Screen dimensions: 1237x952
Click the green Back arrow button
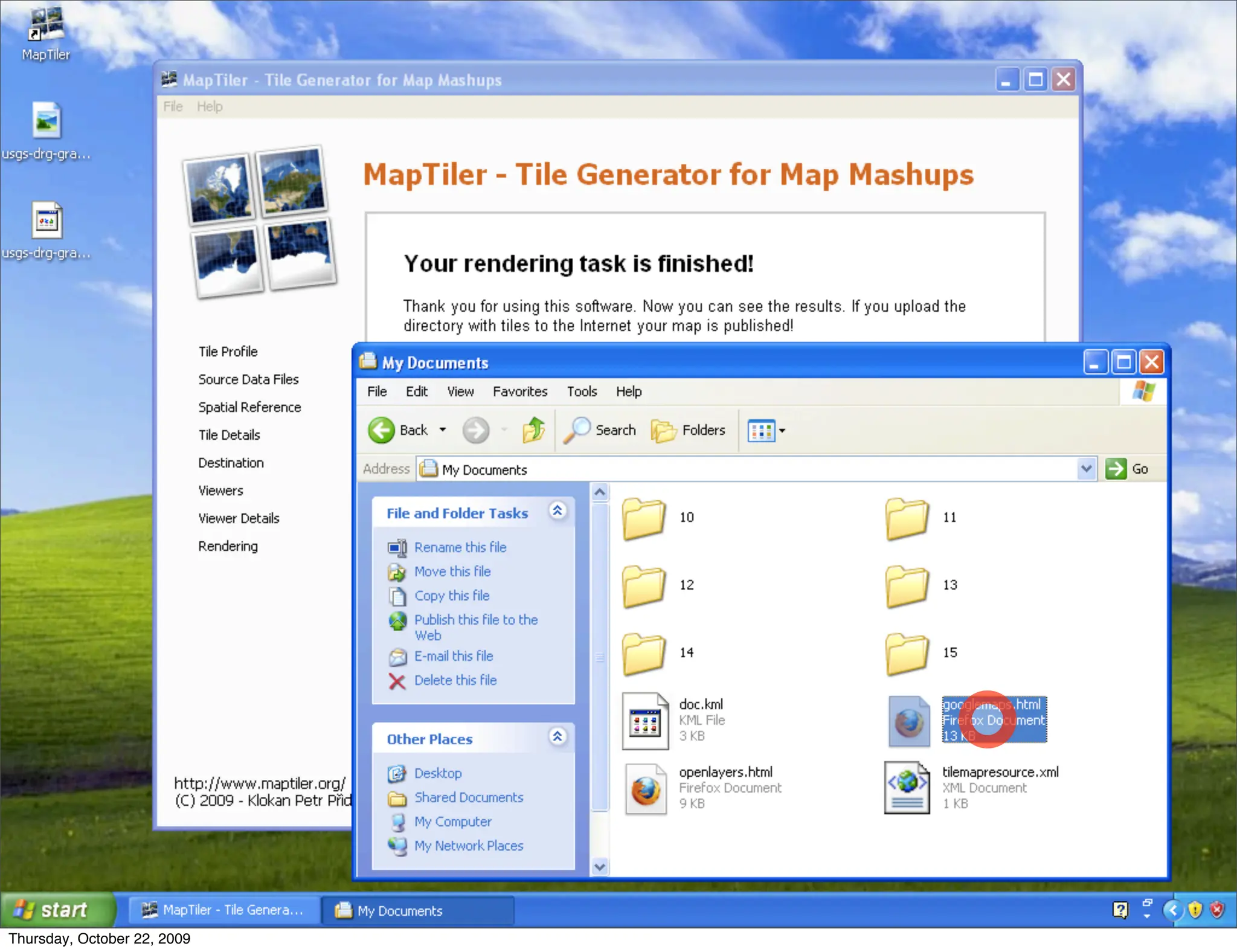pyautogui.click(x=382, y=430)
